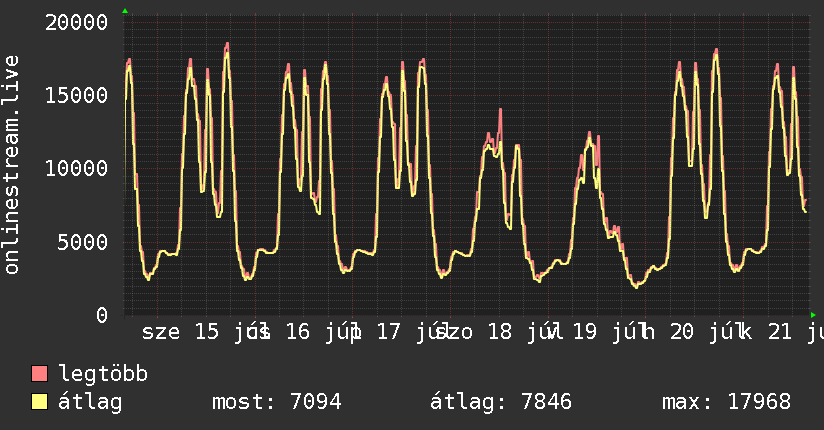Click the onlinestream.live vertical axis title
The height and width of the screenshot is (430, 824).
[x=11, y=165]
